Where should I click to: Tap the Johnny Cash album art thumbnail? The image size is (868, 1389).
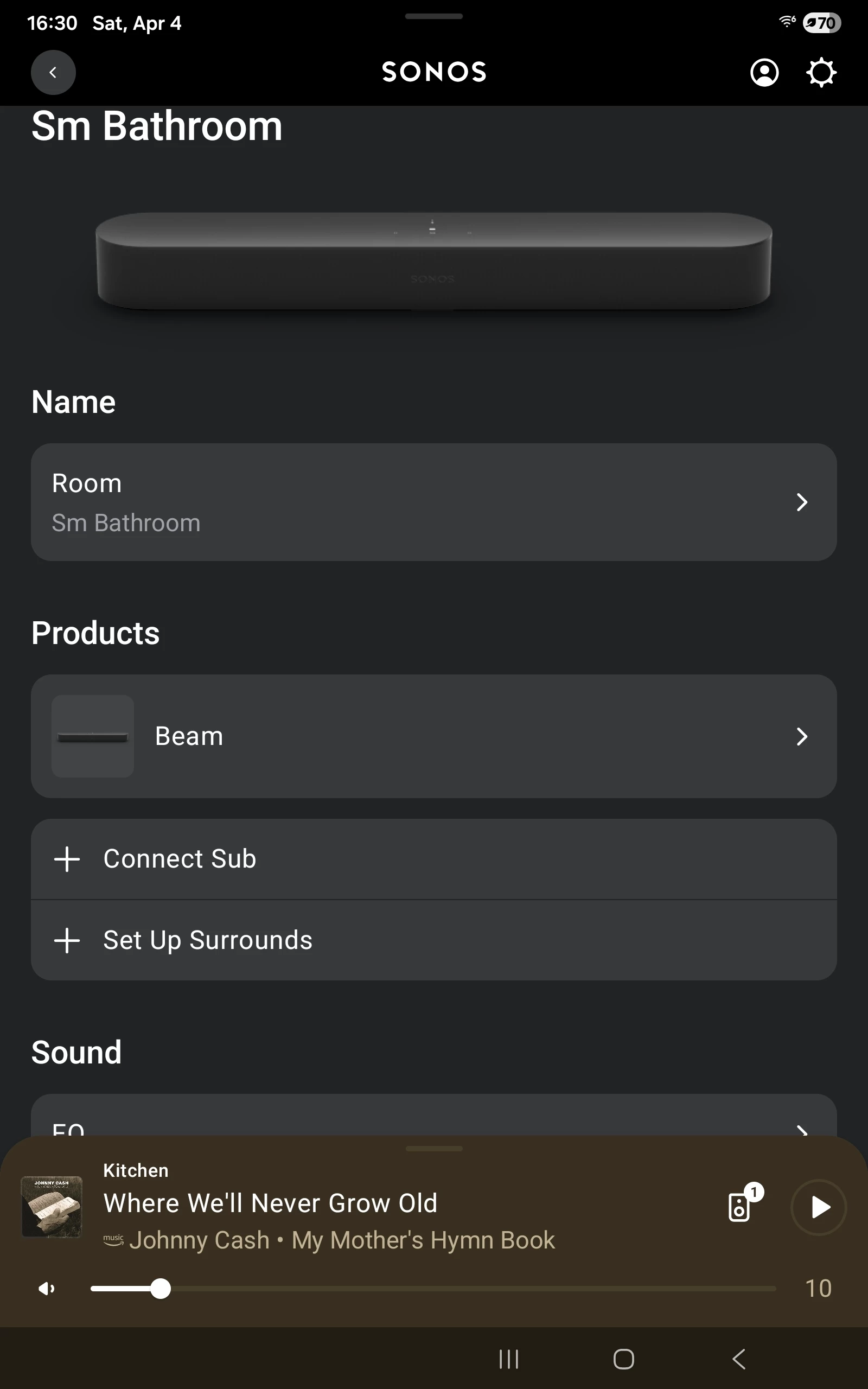[52, 1207]
